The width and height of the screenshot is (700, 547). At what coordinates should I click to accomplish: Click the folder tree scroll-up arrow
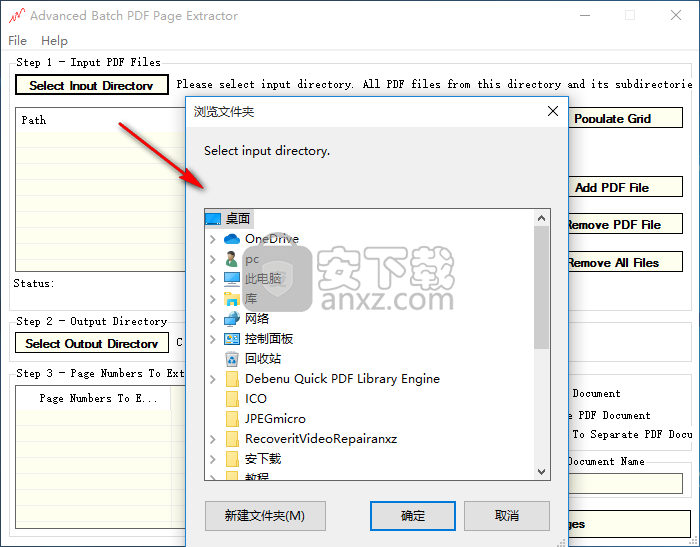pyautogui.click(x=542, y=218)
